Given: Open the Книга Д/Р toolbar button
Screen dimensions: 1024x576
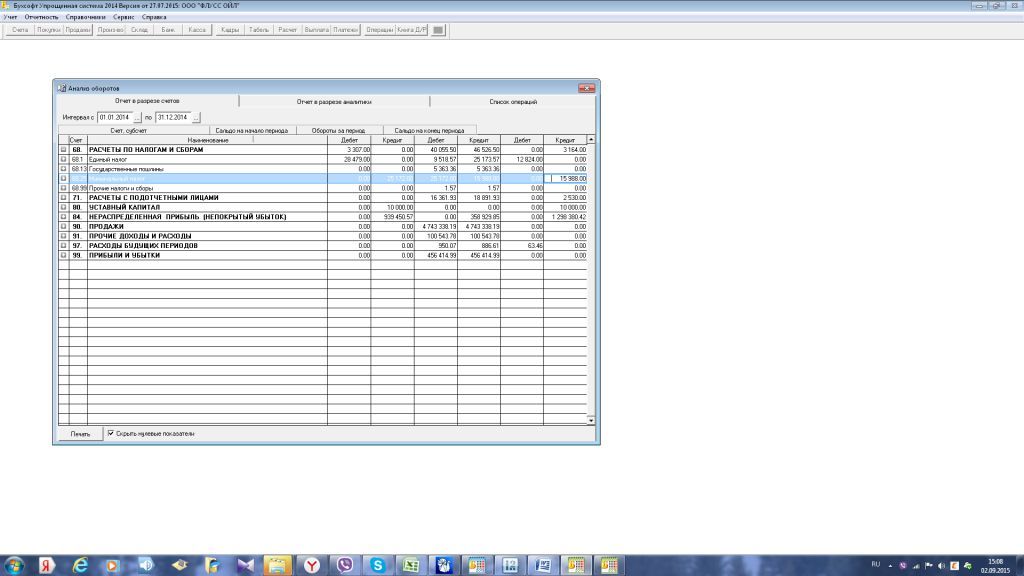Looking at the screenshot, I should 411,30.
